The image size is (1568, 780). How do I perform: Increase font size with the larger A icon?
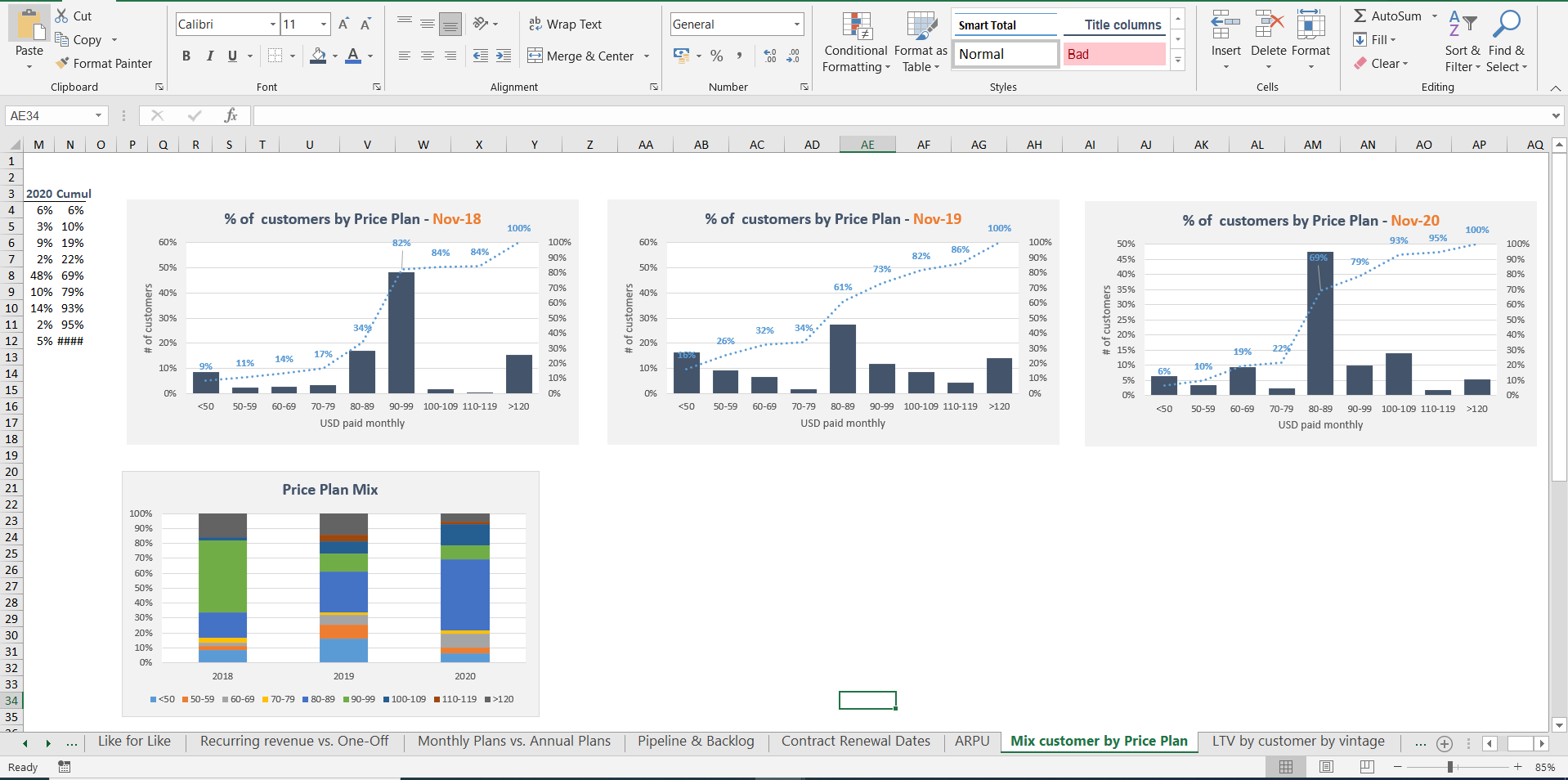344,25
